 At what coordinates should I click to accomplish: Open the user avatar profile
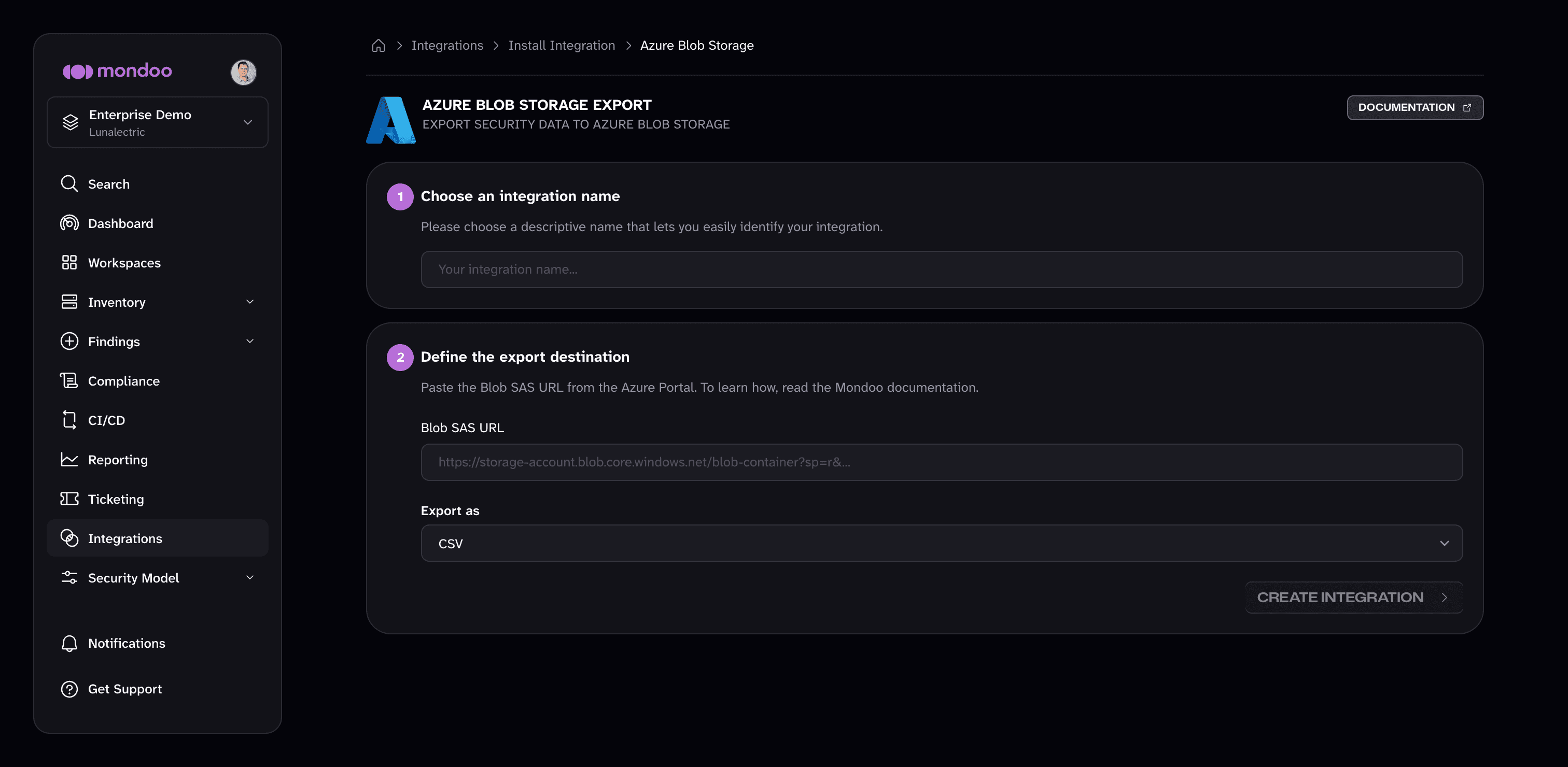[x=244, y=72]
